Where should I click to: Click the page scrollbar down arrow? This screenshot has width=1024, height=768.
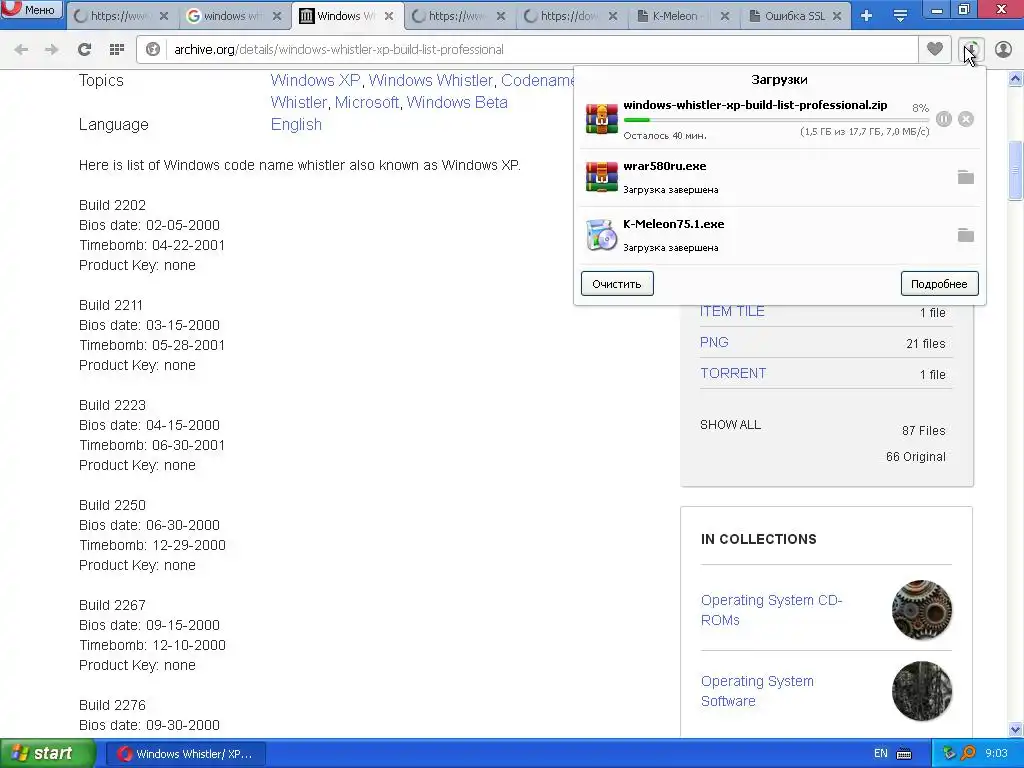pyautogui.click(x=1016, y=729)
